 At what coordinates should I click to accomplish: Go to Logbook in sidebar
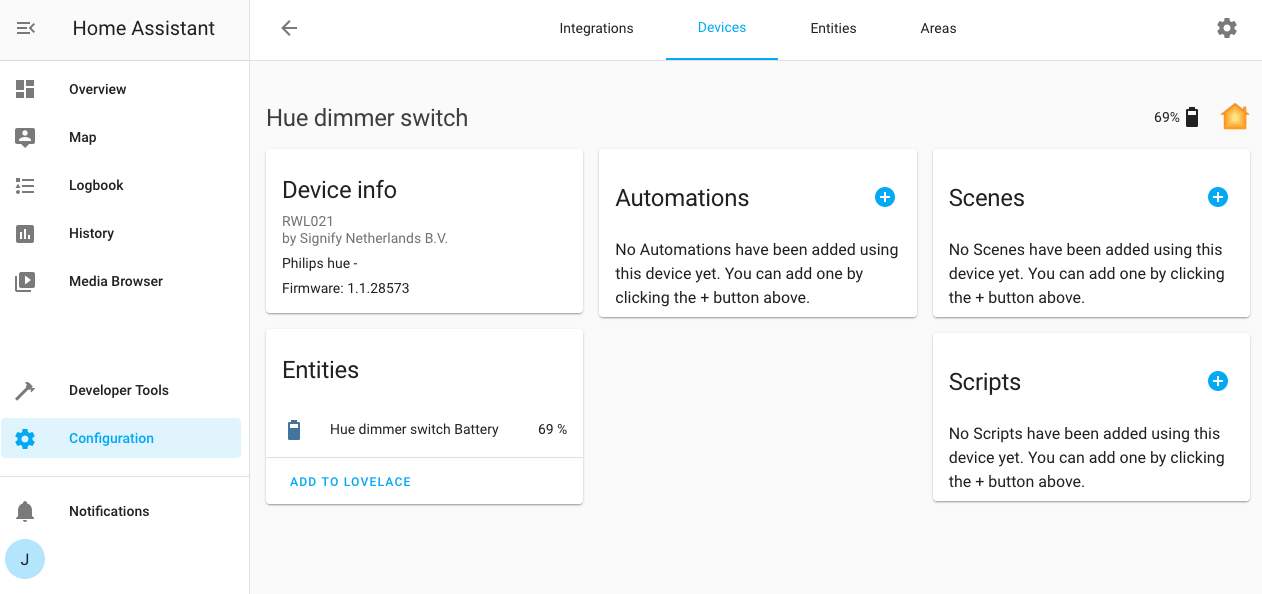(x=96, y=185)
